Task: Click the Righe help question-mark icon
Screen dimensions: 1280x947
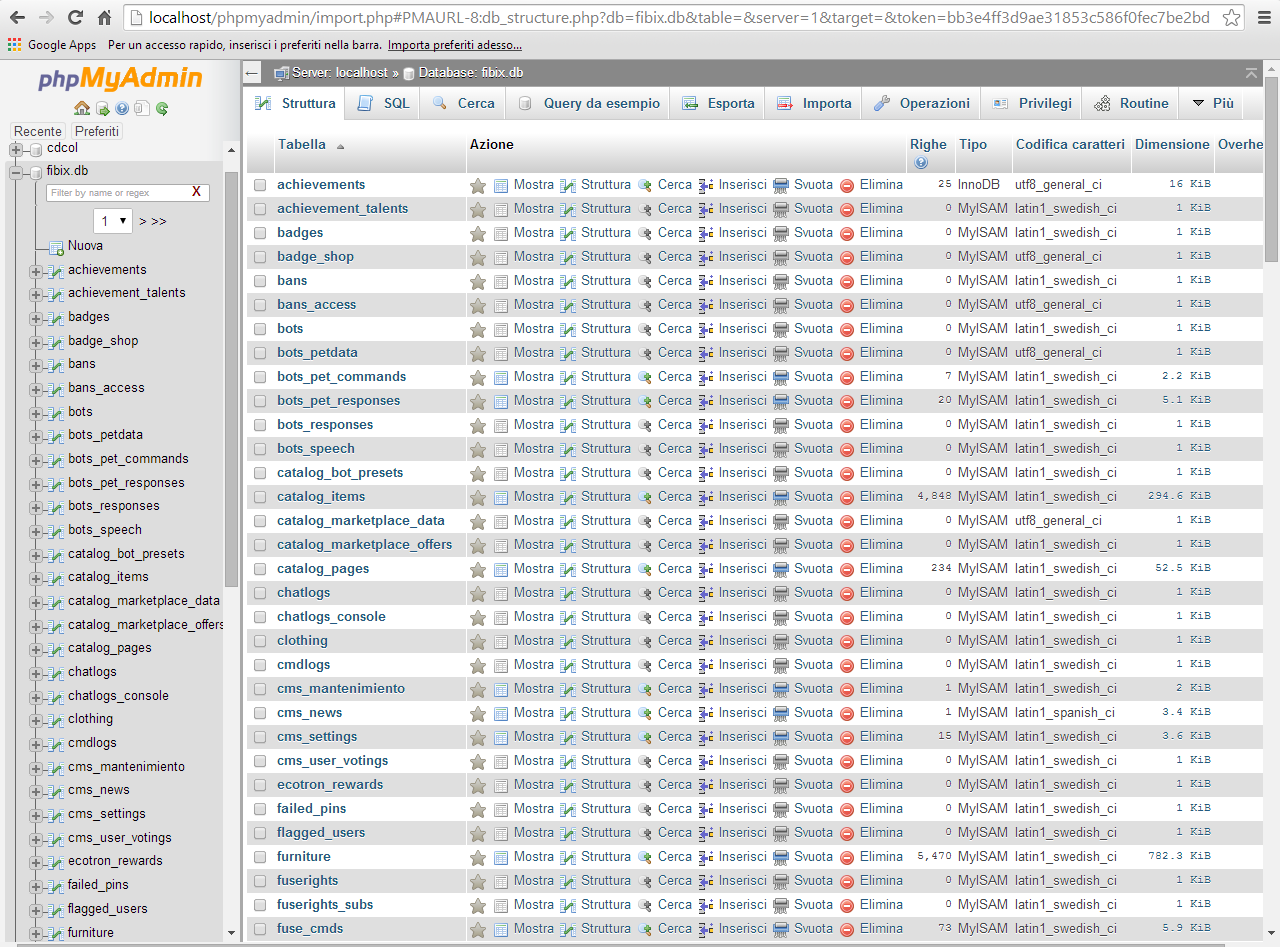Action: click(920, 162)
